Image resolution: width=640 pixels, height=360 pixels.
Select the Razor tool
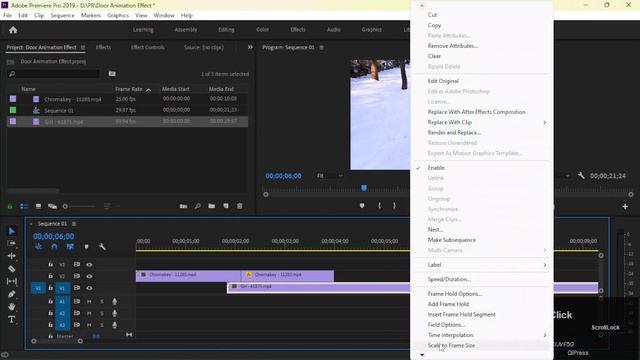coord(12,269)
